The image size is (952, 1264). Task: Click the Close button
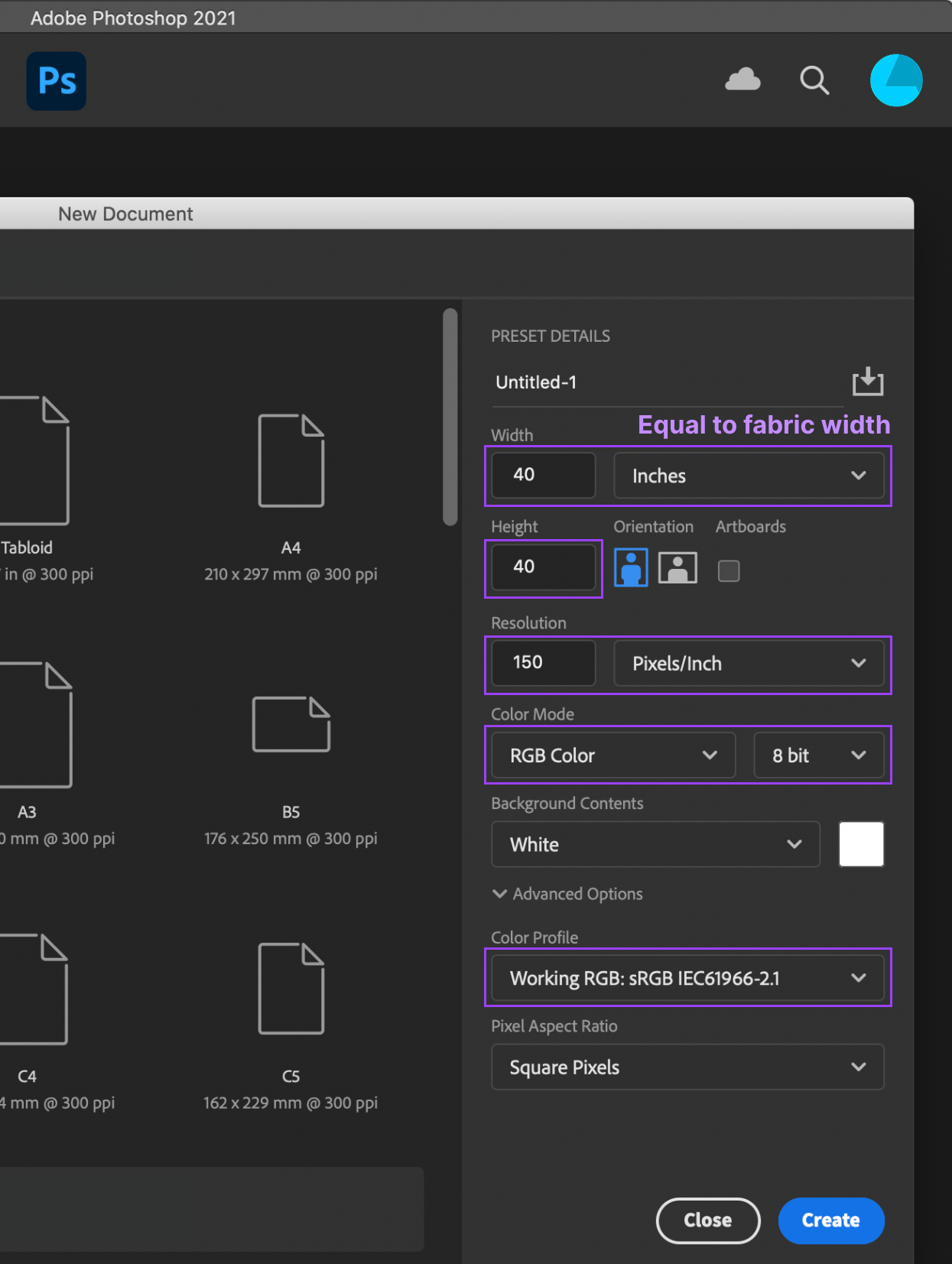point(707,1220)
